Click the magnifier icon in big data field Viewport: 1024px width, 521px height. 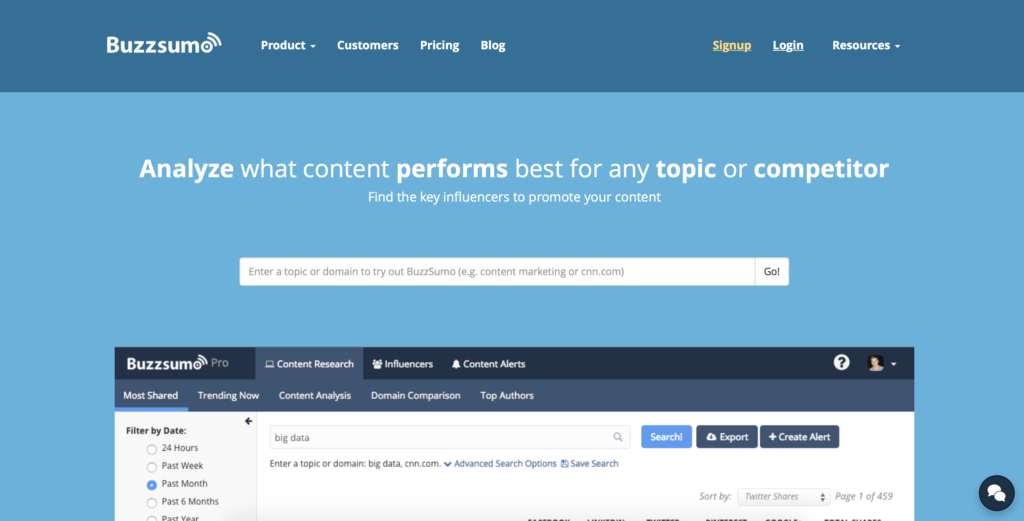coord(618,437)
